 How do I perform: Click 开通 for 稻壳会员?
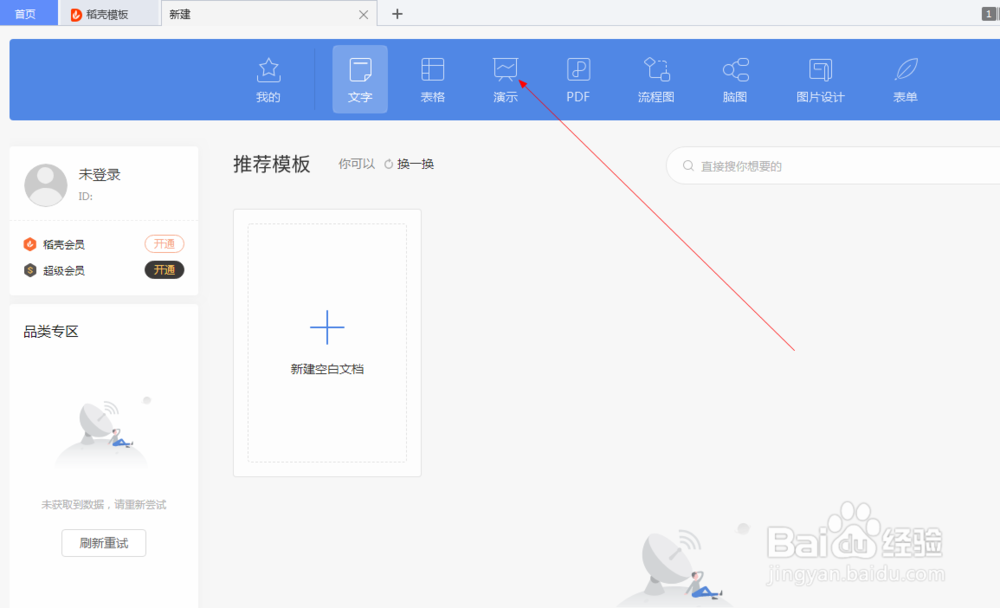(164, 244)
